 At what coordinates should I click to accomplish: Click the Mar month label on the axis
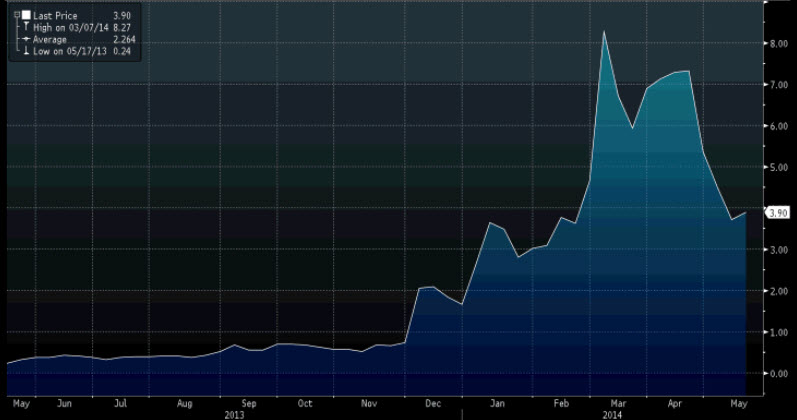click(618, 403)
